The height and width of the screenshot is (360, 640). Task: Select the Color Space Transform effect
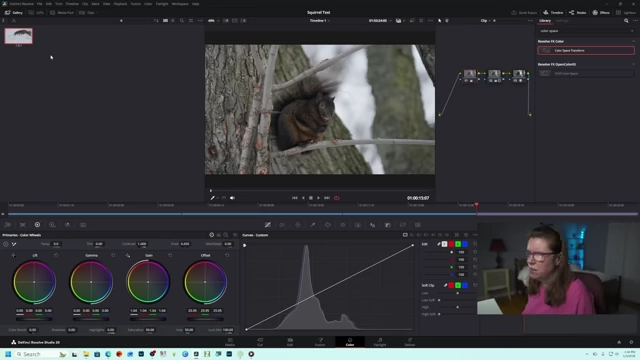pos(586,50)
